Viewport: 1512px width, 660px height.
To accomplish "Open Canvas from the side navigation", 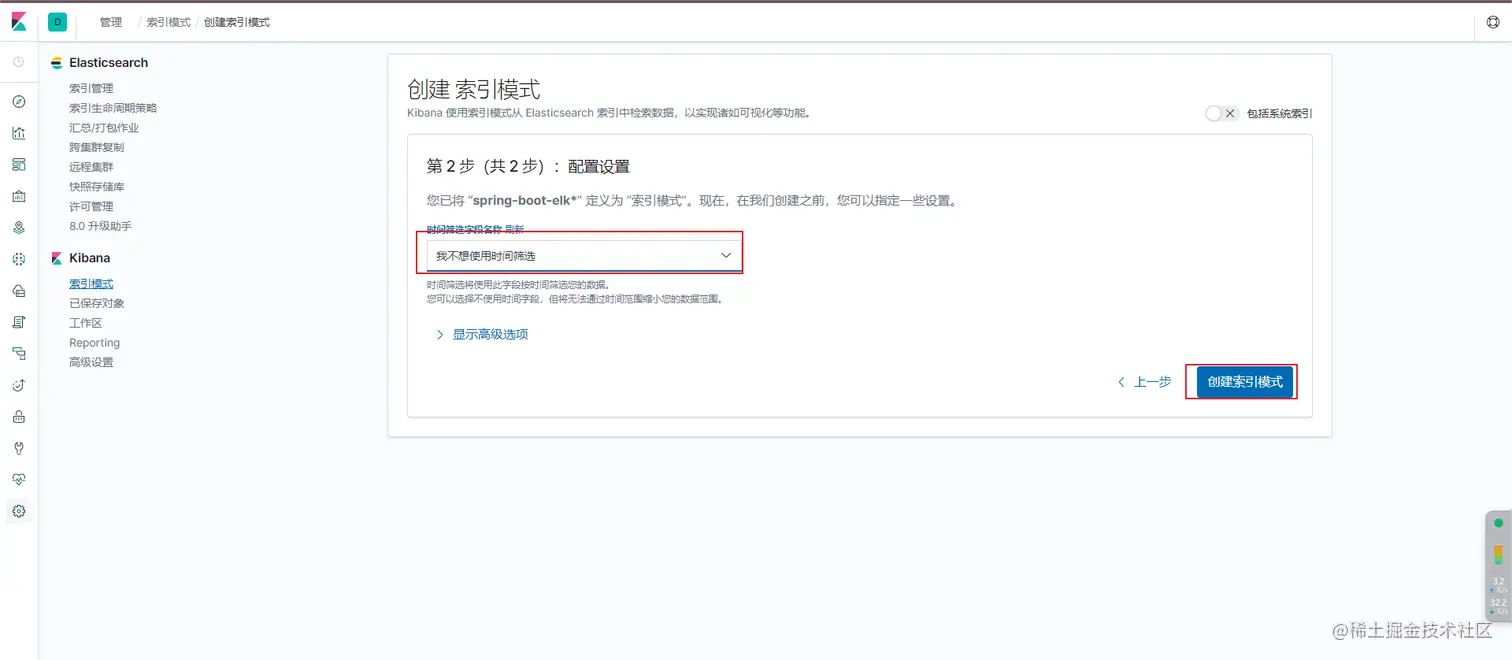I will pyautogui.click(x=19, y=196).
